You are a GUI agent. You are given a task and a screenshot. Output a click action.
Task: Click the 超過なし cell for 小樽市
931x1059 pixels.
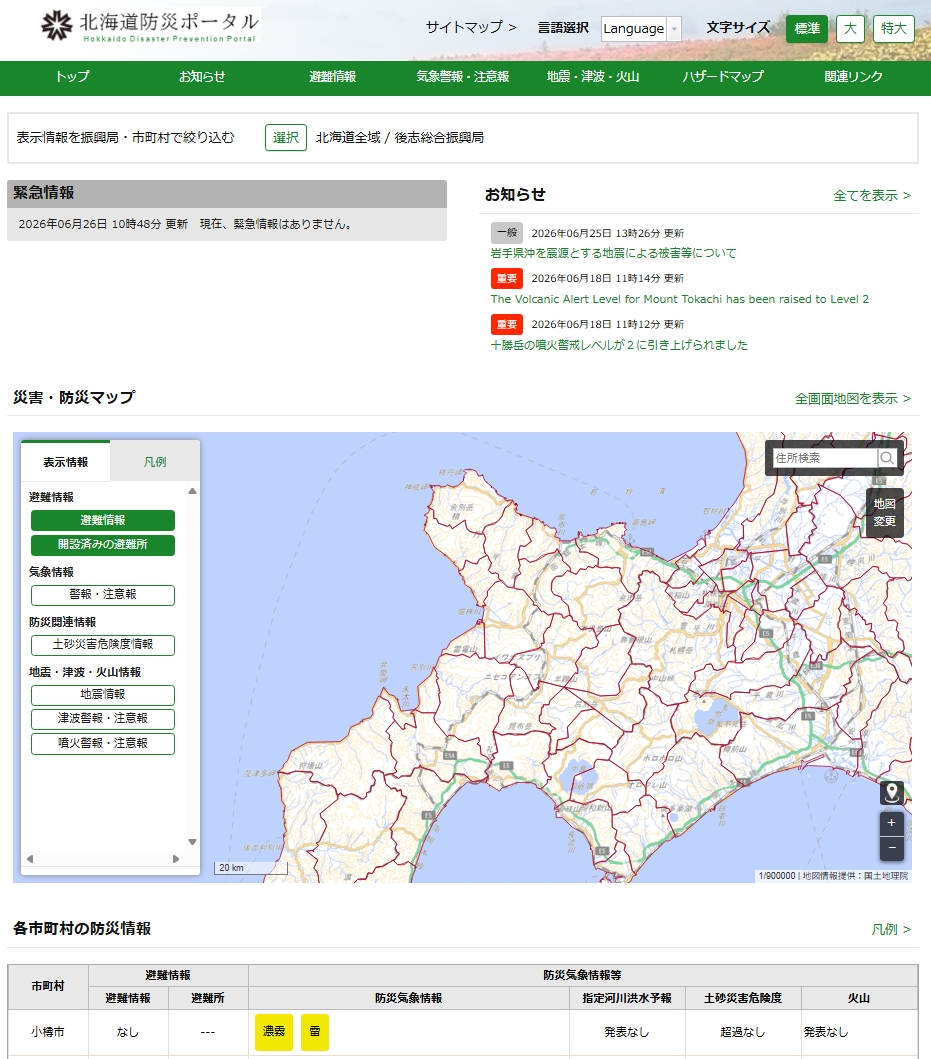click(743, 1032)
